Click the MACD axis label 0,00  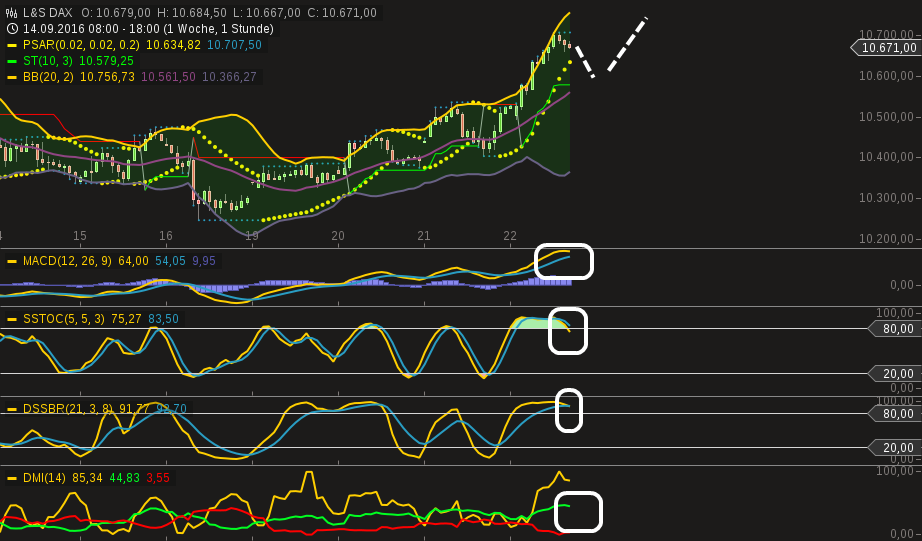coord(902,285)
